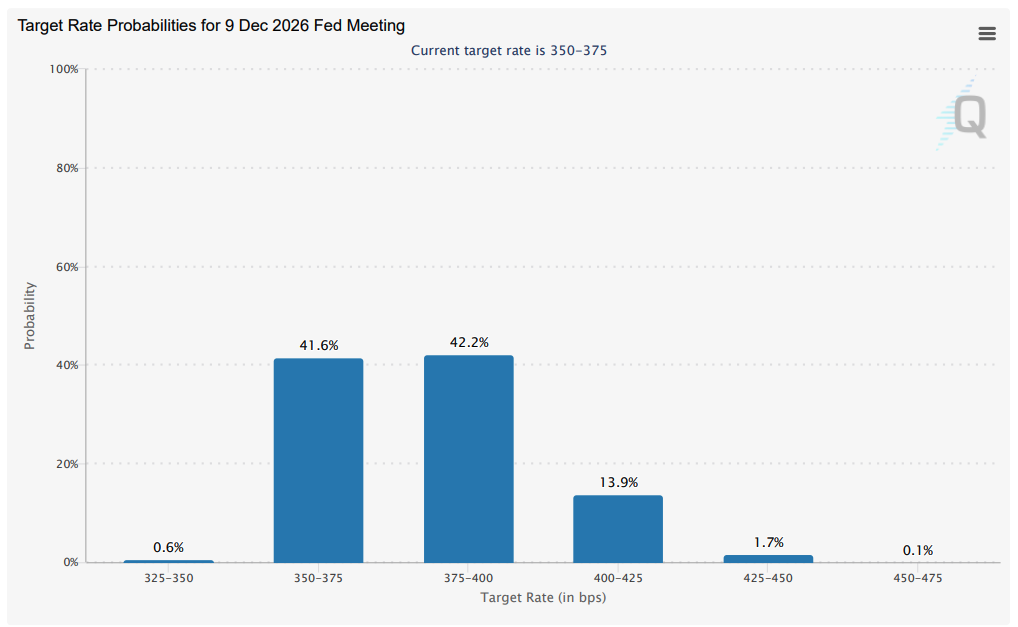Click the 350-375 x-axis label

pyautogui.click(x=318, y=578)
